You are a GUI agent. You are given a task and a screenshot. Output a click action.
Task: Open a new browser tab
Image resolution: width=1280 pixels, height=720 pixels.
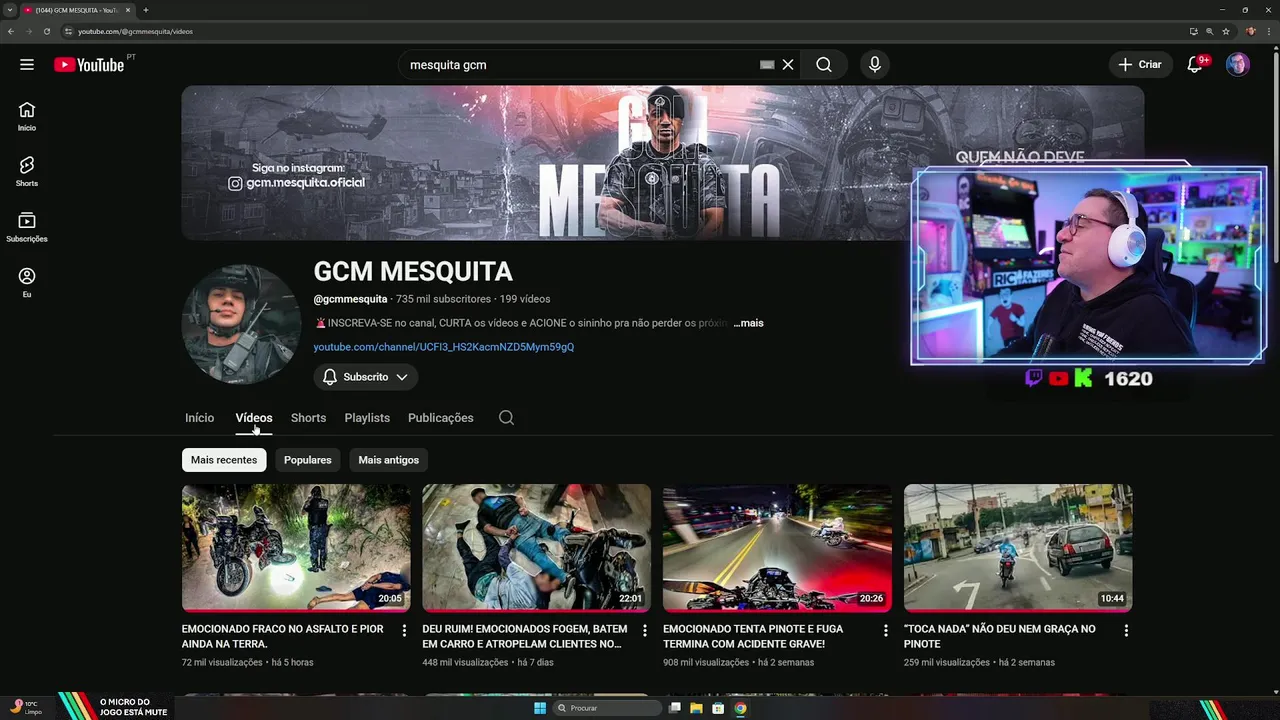pos(146,10)
